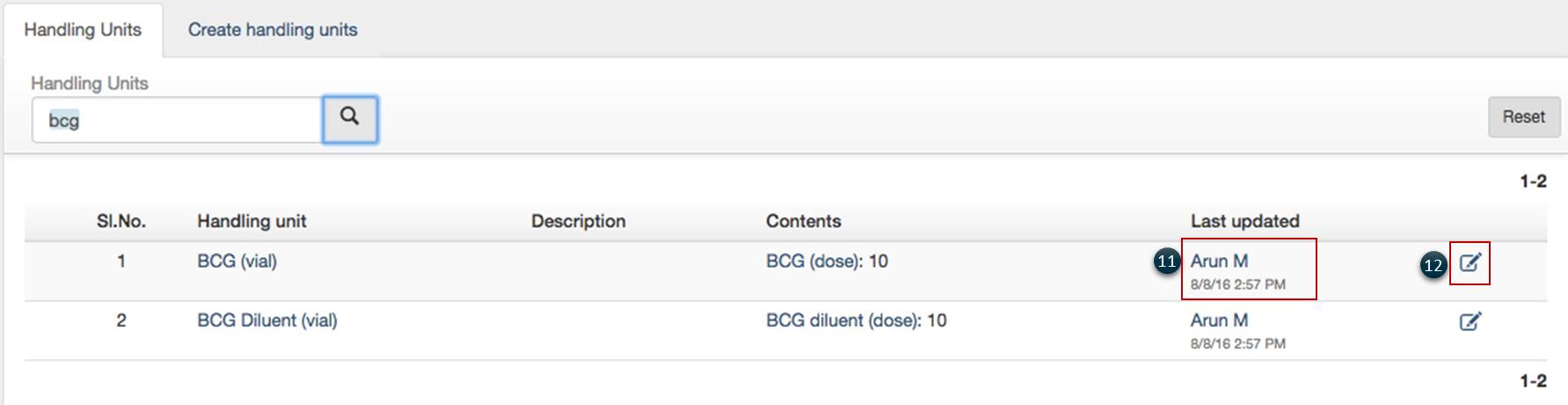Edit the BCG (vial) handling unit
Viewport: 1568px width, 405px height.
coord(1470,262)
